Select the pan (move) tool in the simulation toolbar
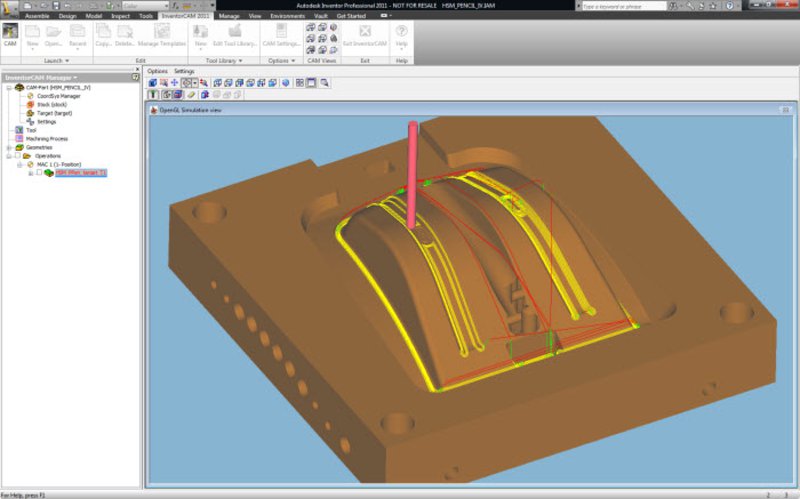The height and width of the screenshot is (499, 800). [x=176, y=83]
